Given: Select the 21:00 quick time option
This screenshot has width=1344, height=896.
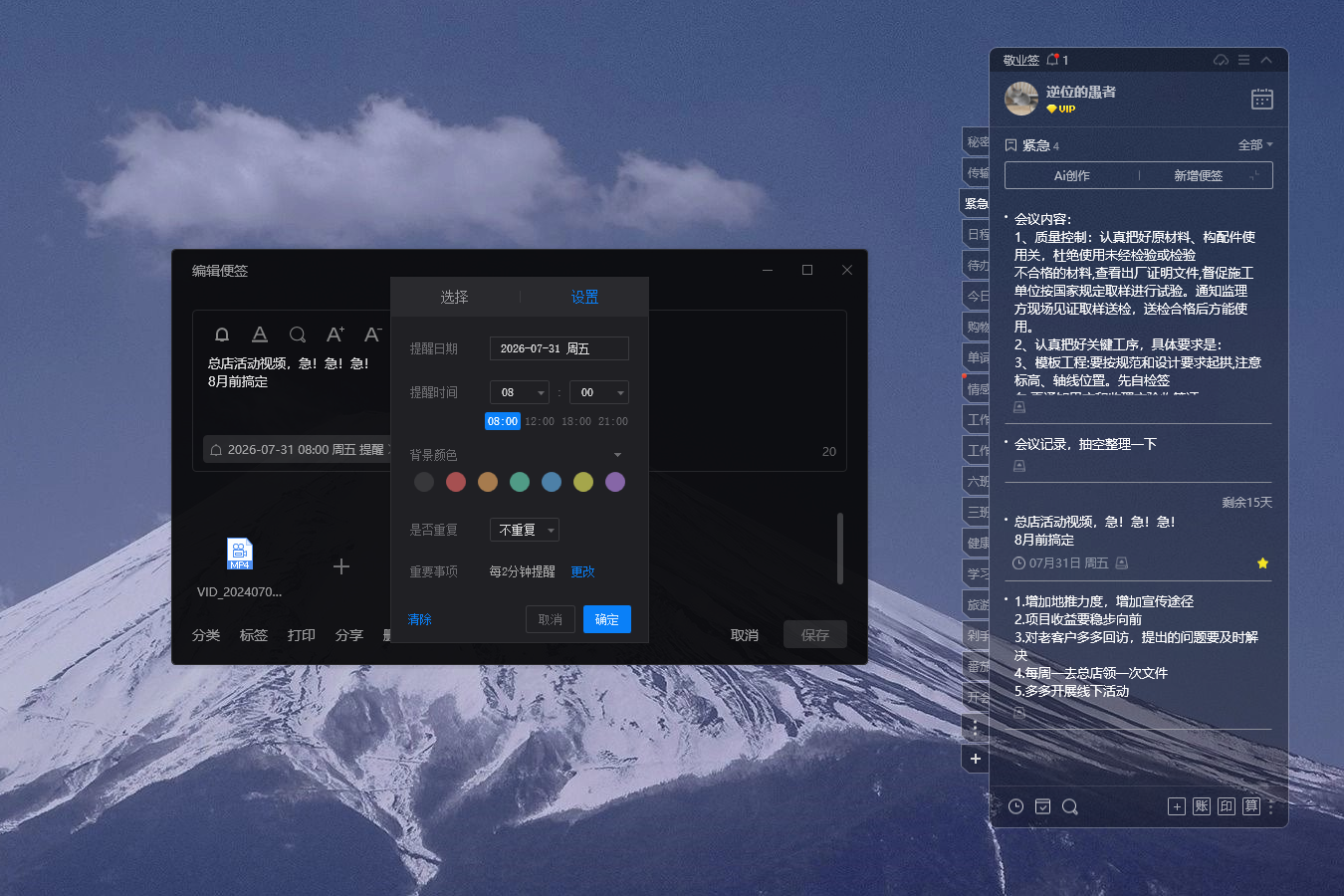Looking at the screenshot, I should (x=613, y=421).
